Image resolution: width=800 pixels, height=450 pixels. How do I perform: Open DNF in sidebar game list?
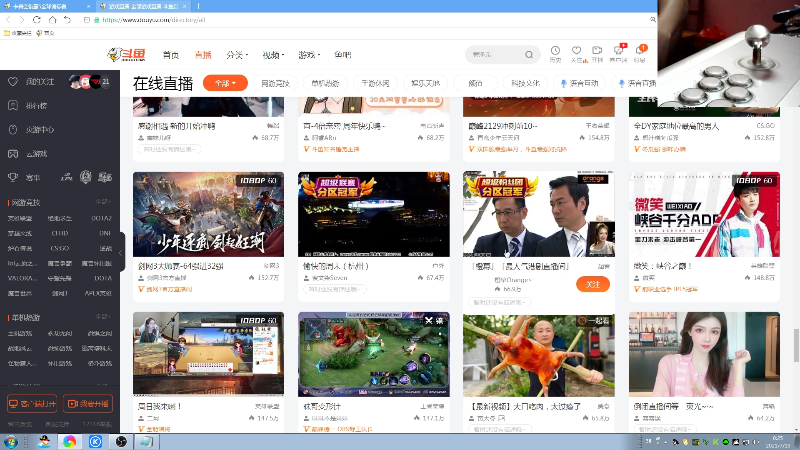106,233
